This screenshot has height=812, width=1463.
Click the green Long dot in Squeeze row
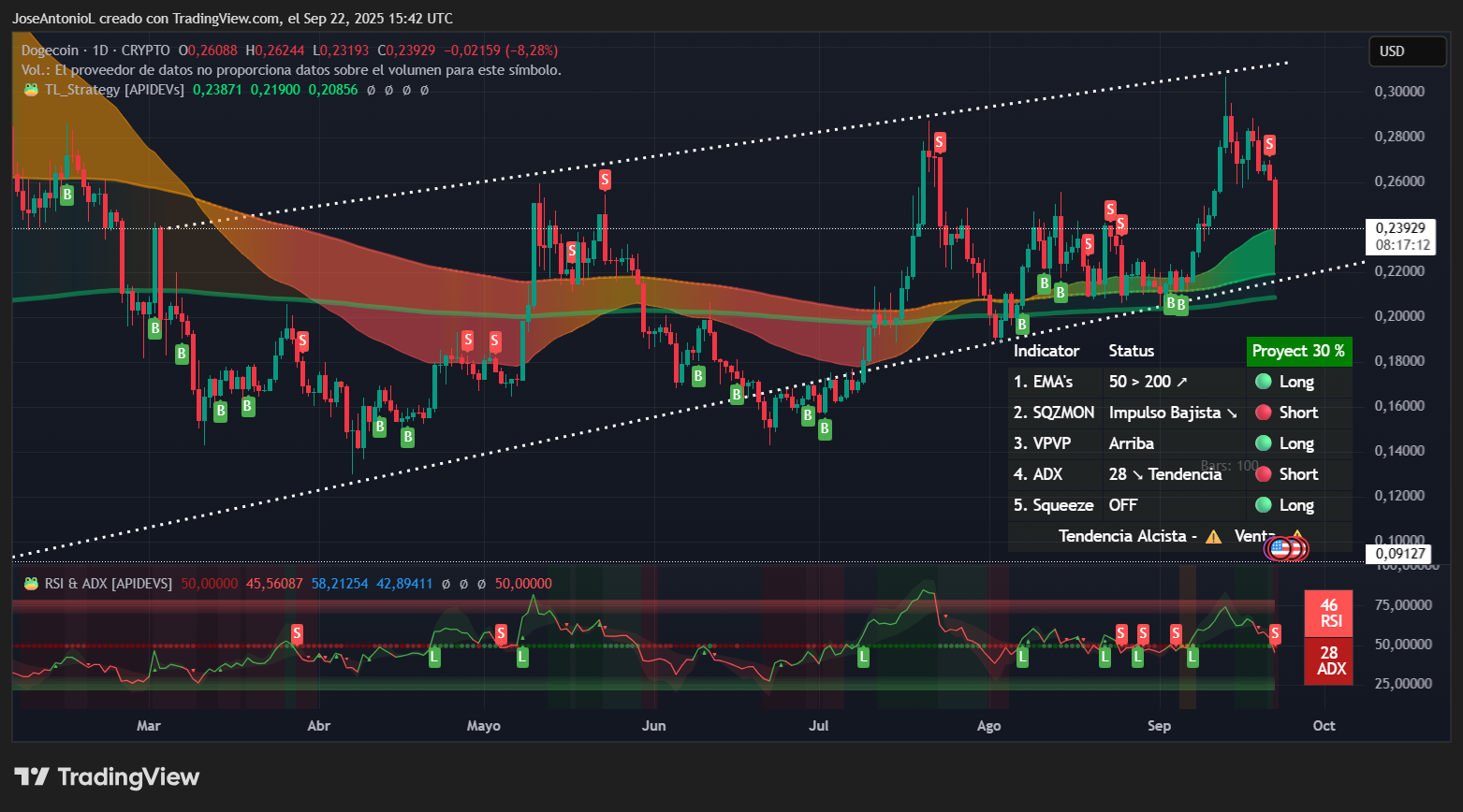click(1263, 505)
